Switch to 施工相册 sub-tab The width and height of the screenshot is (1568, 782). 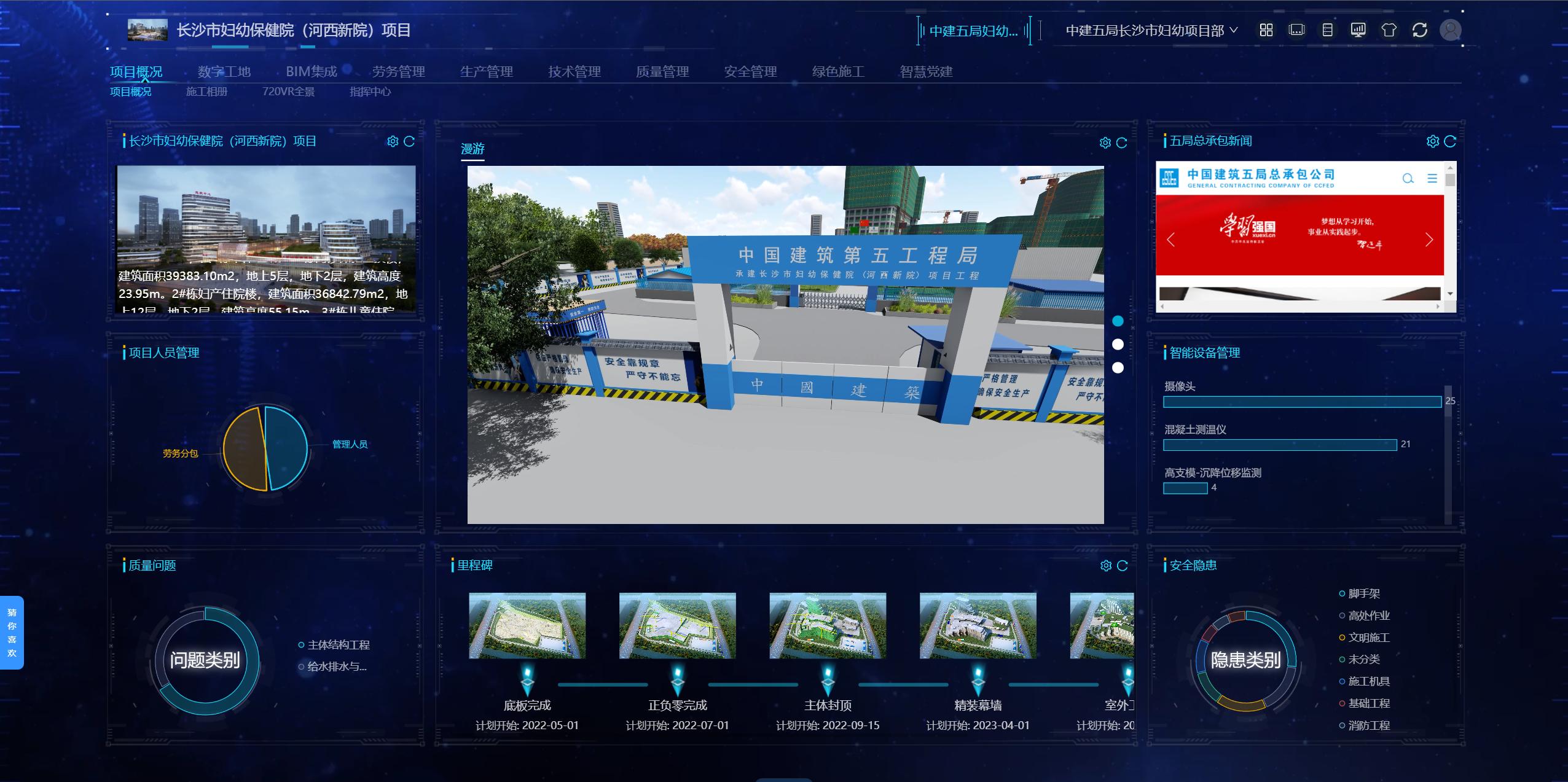[206, 92]
